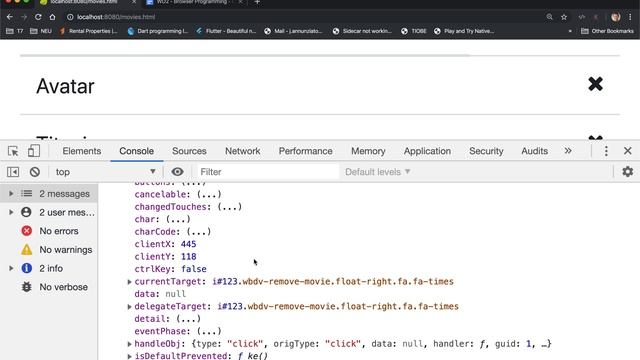Open the TIOBE bookmark
This screenshot has width=640, height=360.
[414, 31]
